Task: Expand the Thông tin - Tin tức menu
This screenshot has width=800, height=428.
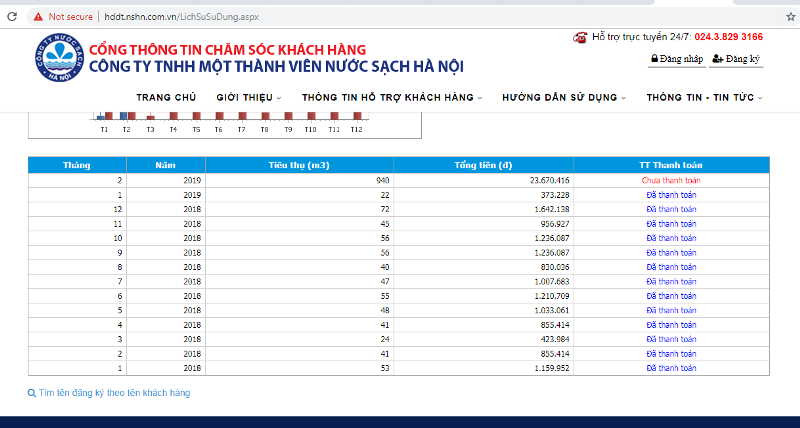Action: [704, 97]
